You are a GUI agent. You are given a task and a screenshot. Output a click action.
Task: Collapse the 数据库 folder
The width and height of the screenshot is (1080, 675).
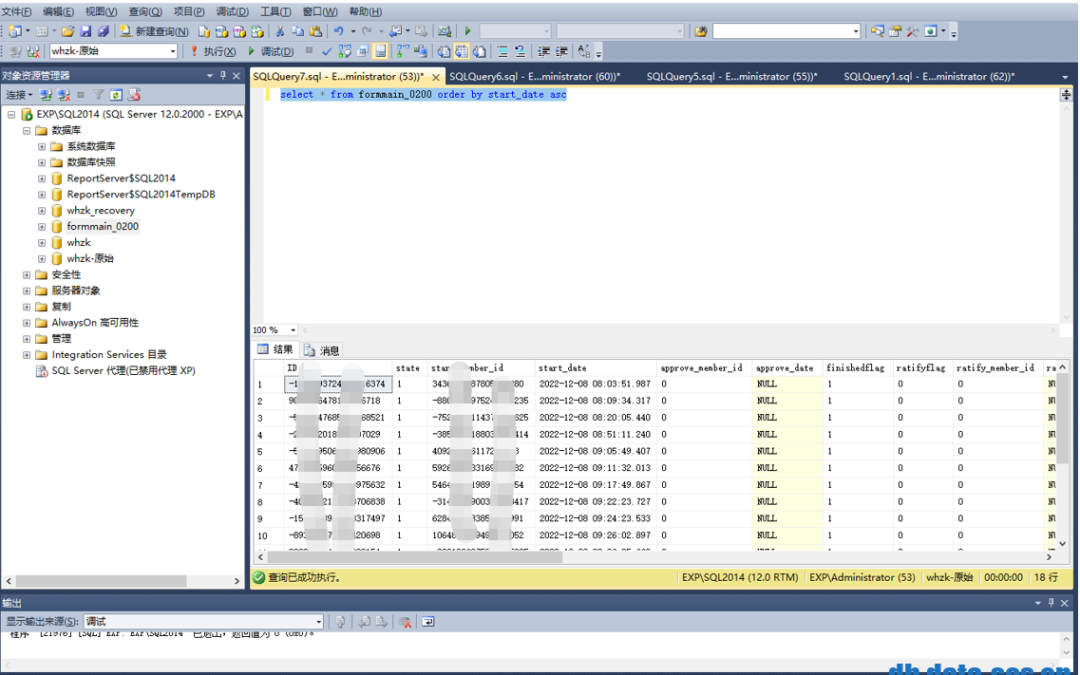click(27, 130)
